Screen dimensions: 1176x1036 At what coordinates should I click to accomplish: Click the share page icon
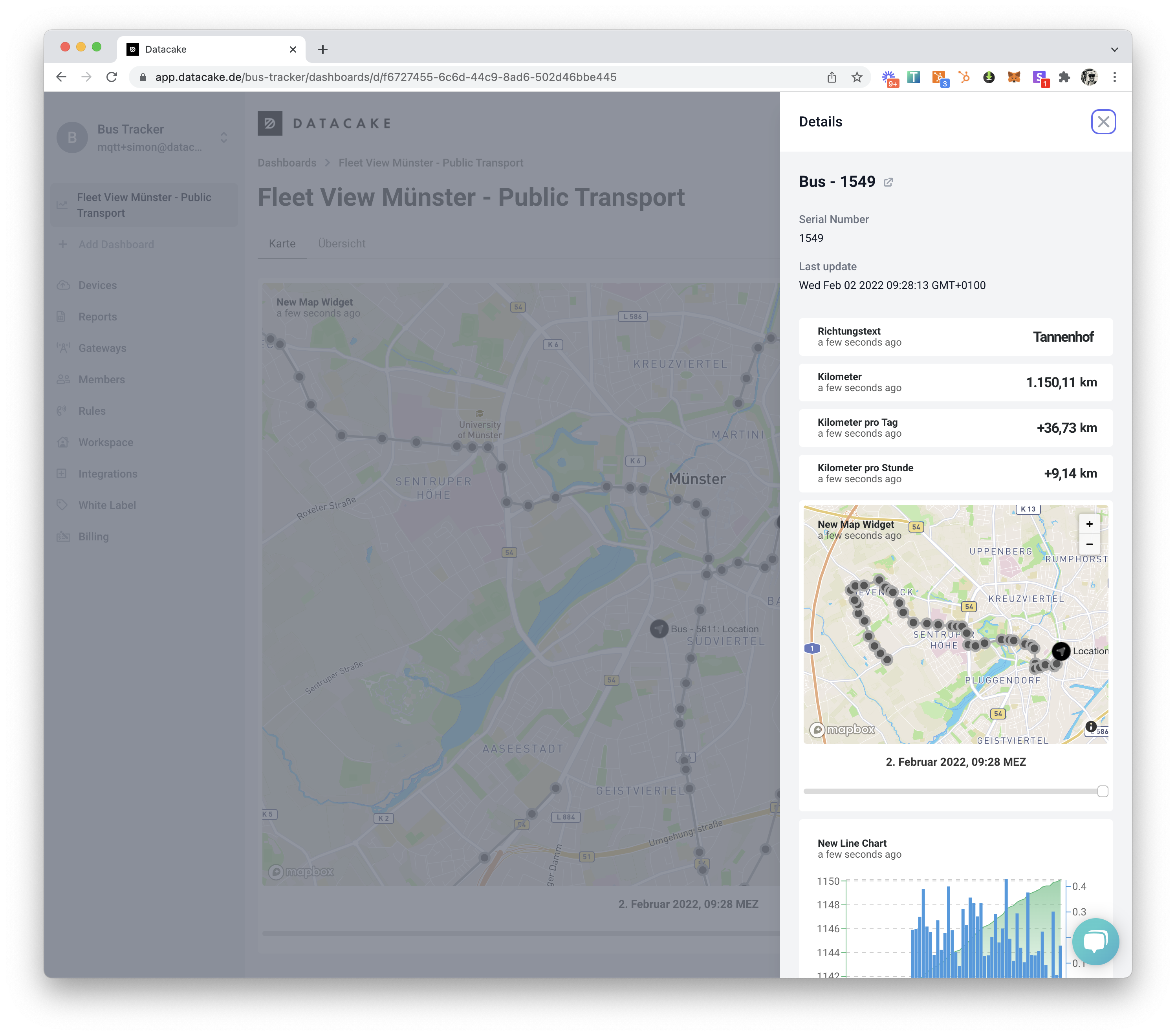pyautogui.click(x=832, y=77)
